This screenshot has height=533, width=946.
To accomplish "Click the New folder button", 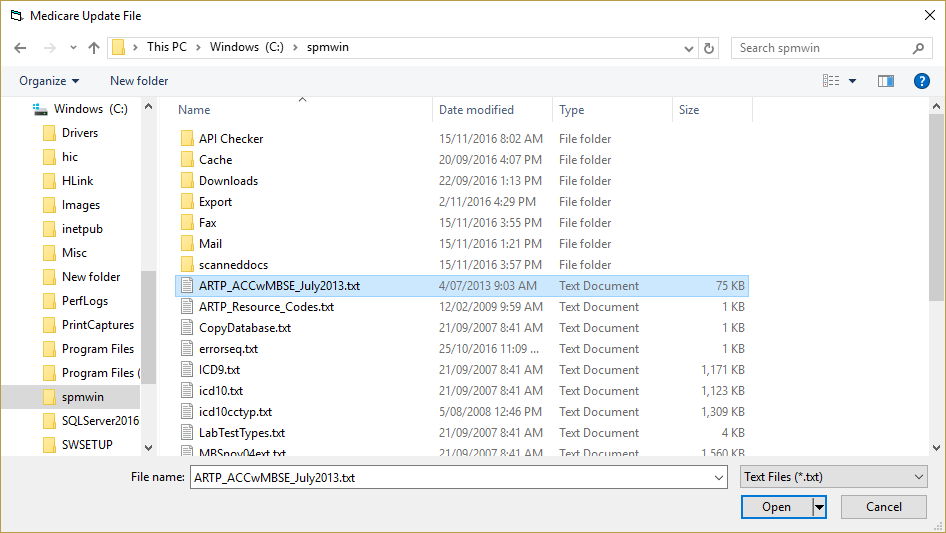I will tap(139, 81).
